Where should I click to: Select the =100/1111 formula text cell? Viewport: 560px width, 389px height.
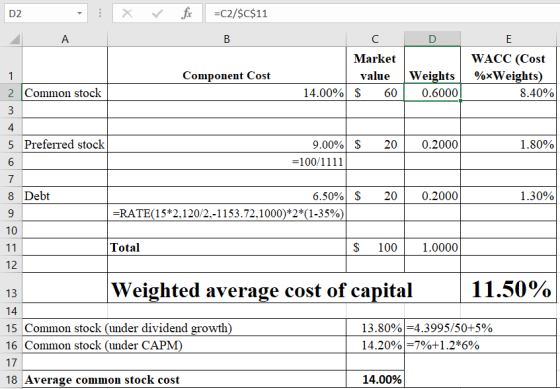pyautogui.click(x=227, y=161)
